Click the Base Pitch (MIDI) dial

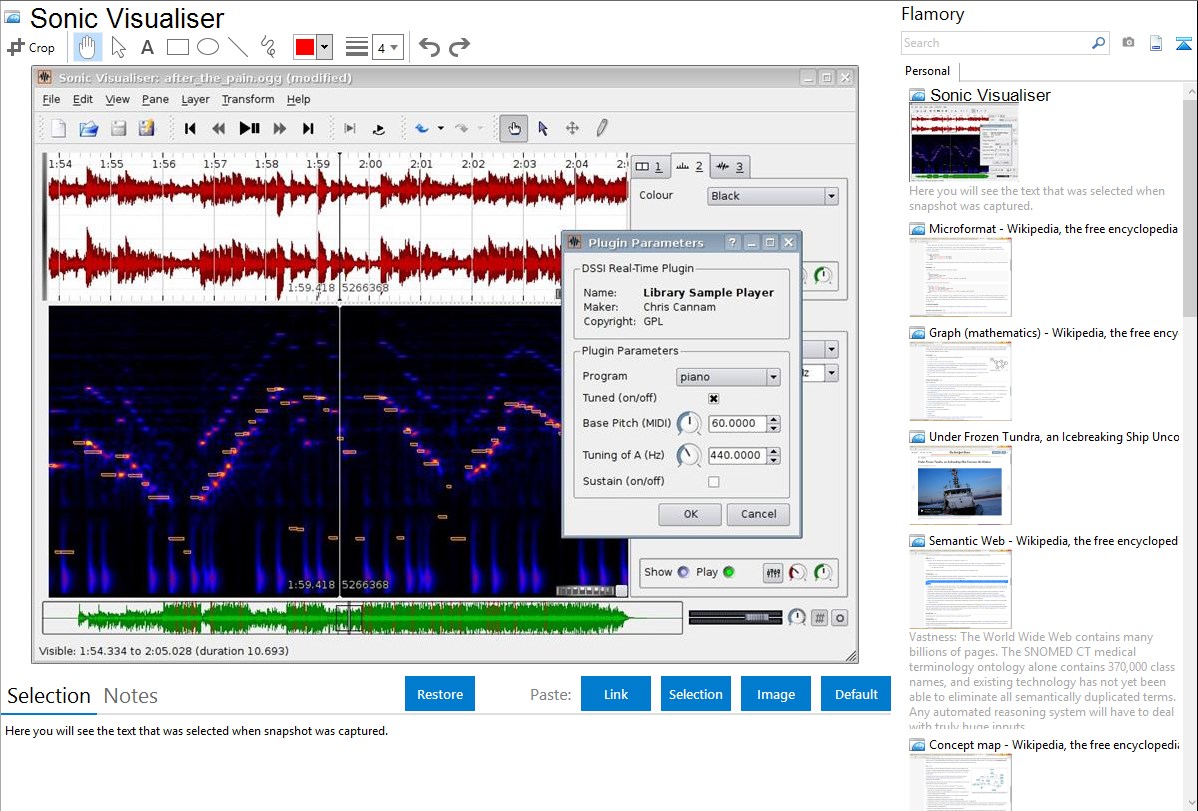pos(688,423)
